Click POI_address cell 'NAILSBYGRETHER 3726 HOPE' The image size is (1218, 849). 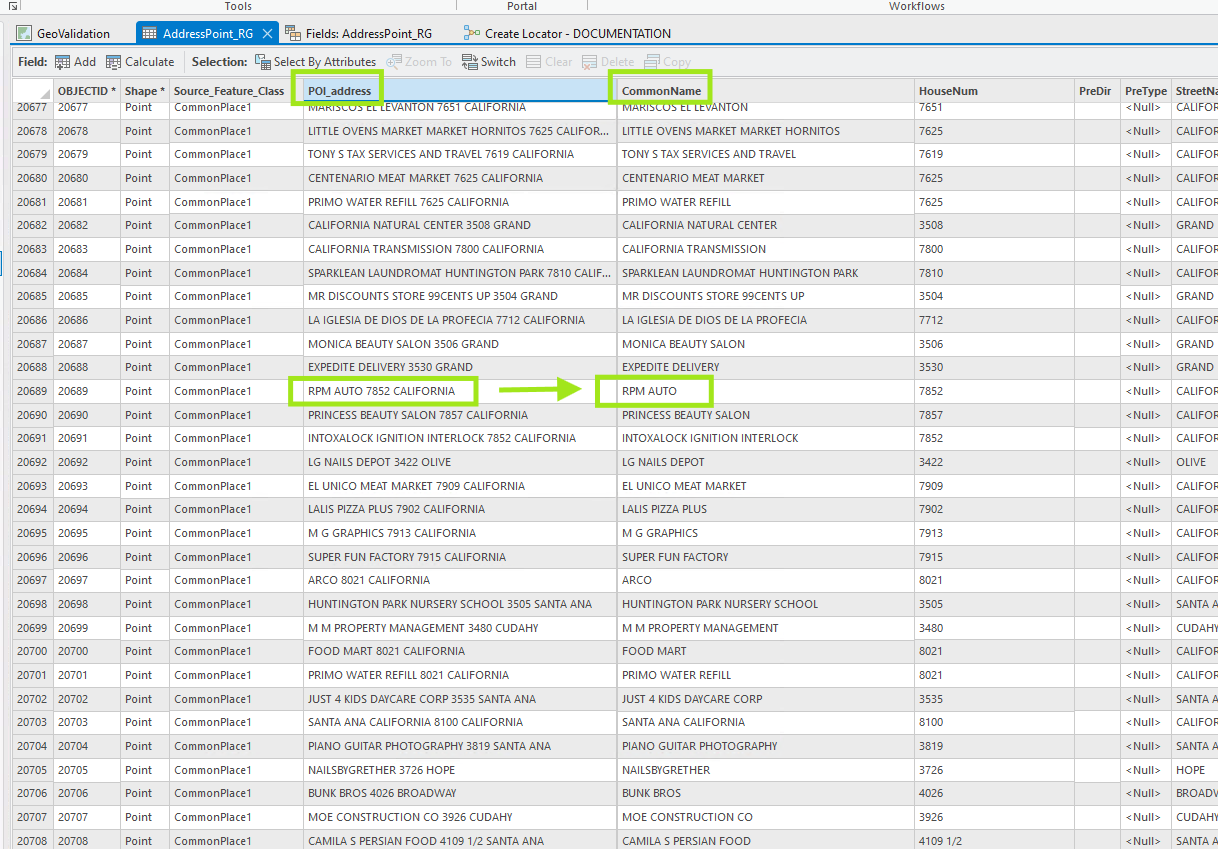point(460,770)
